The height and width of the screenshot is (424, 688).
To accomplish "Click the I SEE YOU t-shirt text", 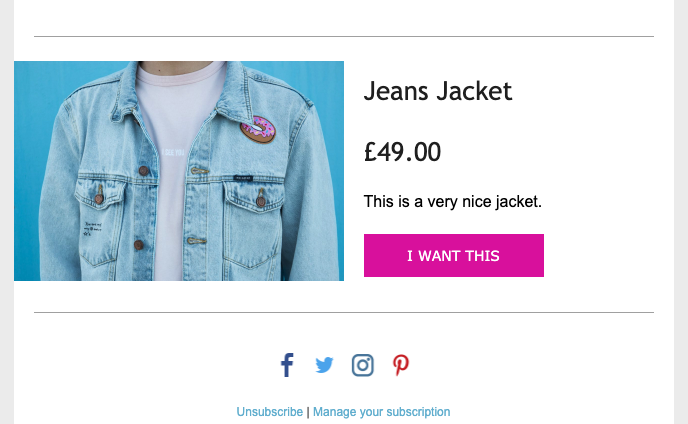I will coord(173,152).
